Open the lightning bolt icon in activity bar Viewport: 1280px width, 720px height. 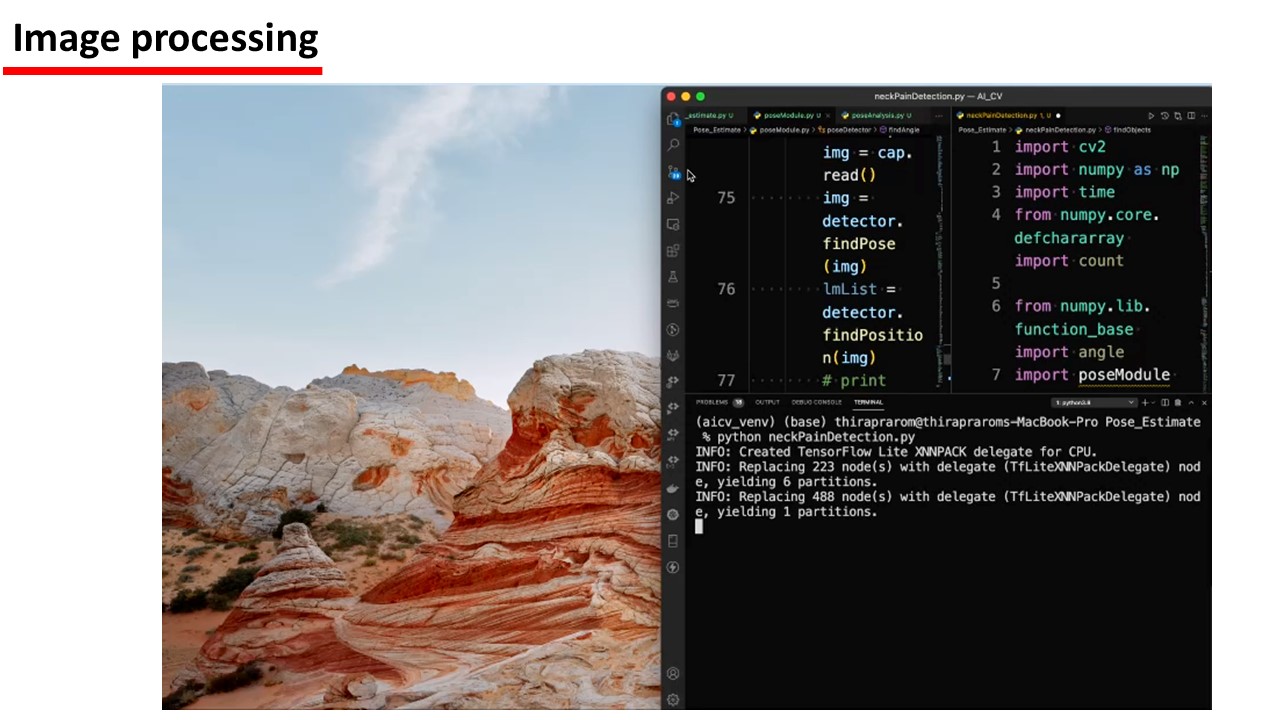673,567
